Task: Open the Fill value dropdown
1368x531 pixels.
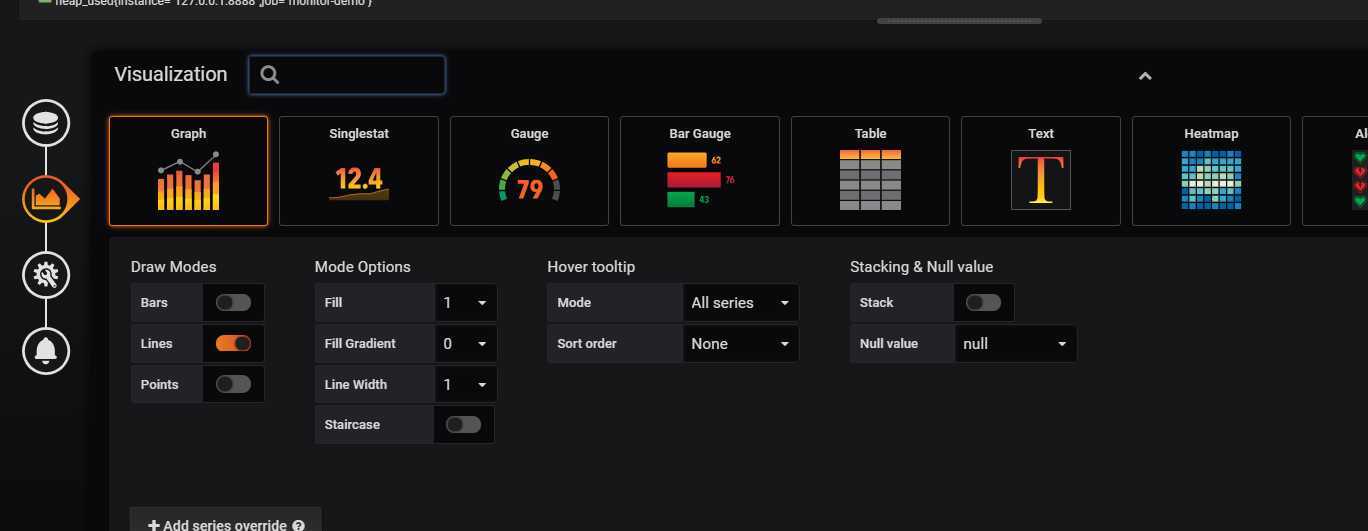Action: pos(466,303)
